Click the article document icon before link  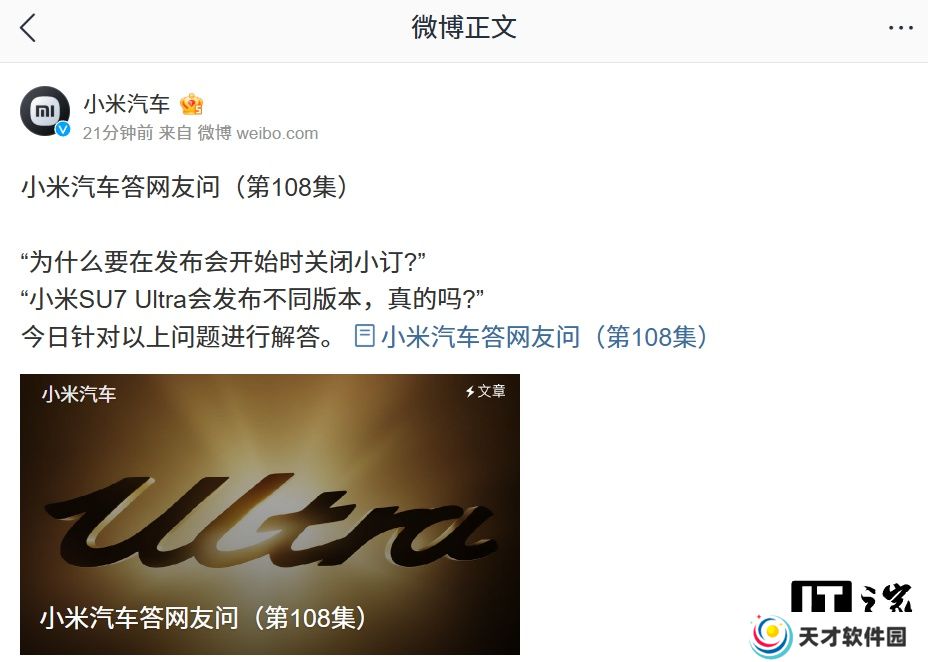tap(364, 336)
